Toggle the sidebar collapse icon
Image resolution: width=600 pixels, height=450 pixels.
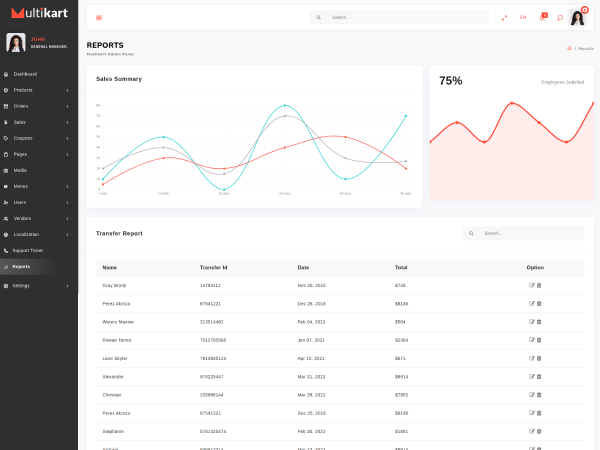coord(99,17)
